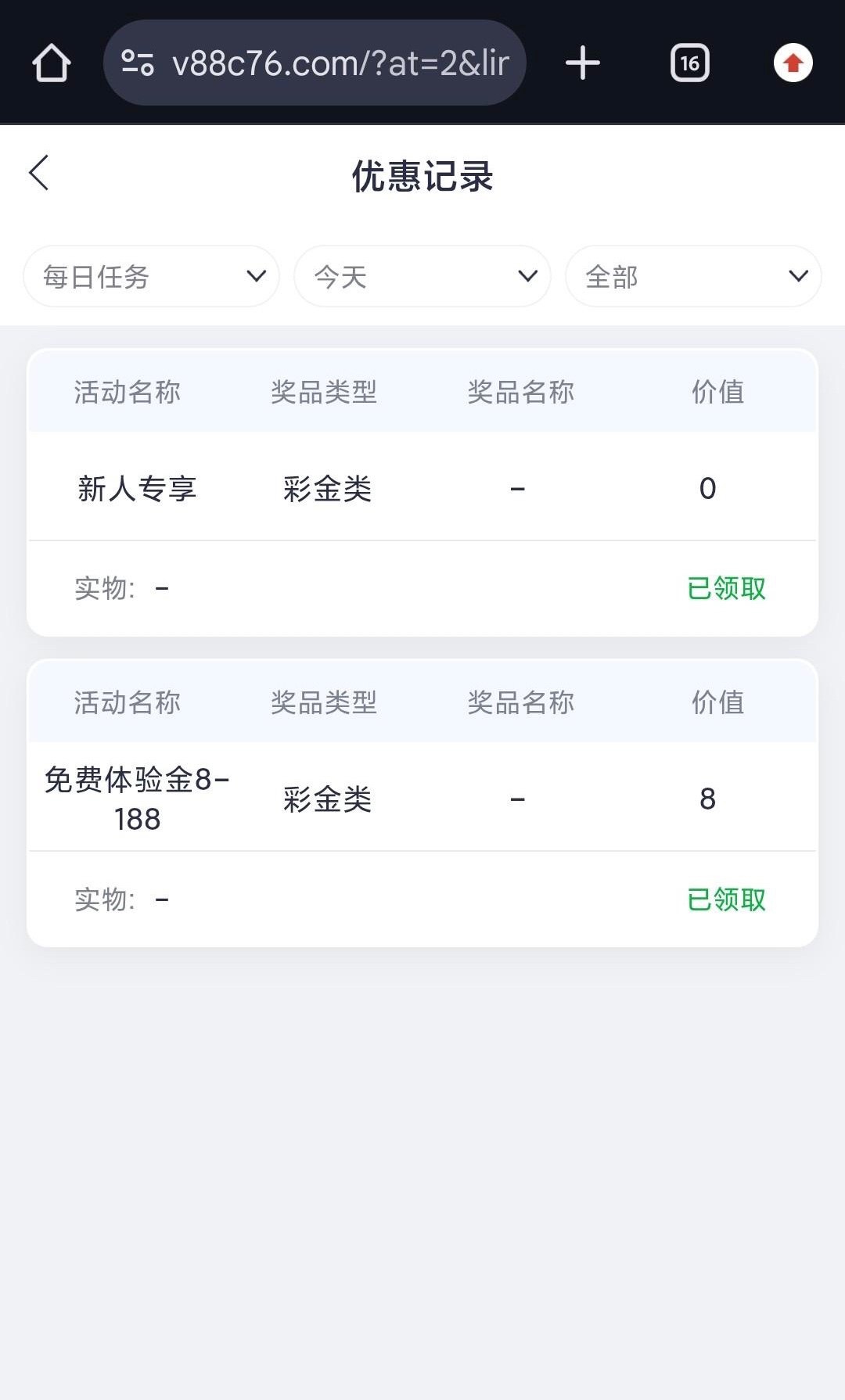
Task: Click 活动名称 column header in first card
Action: [128, 392]
